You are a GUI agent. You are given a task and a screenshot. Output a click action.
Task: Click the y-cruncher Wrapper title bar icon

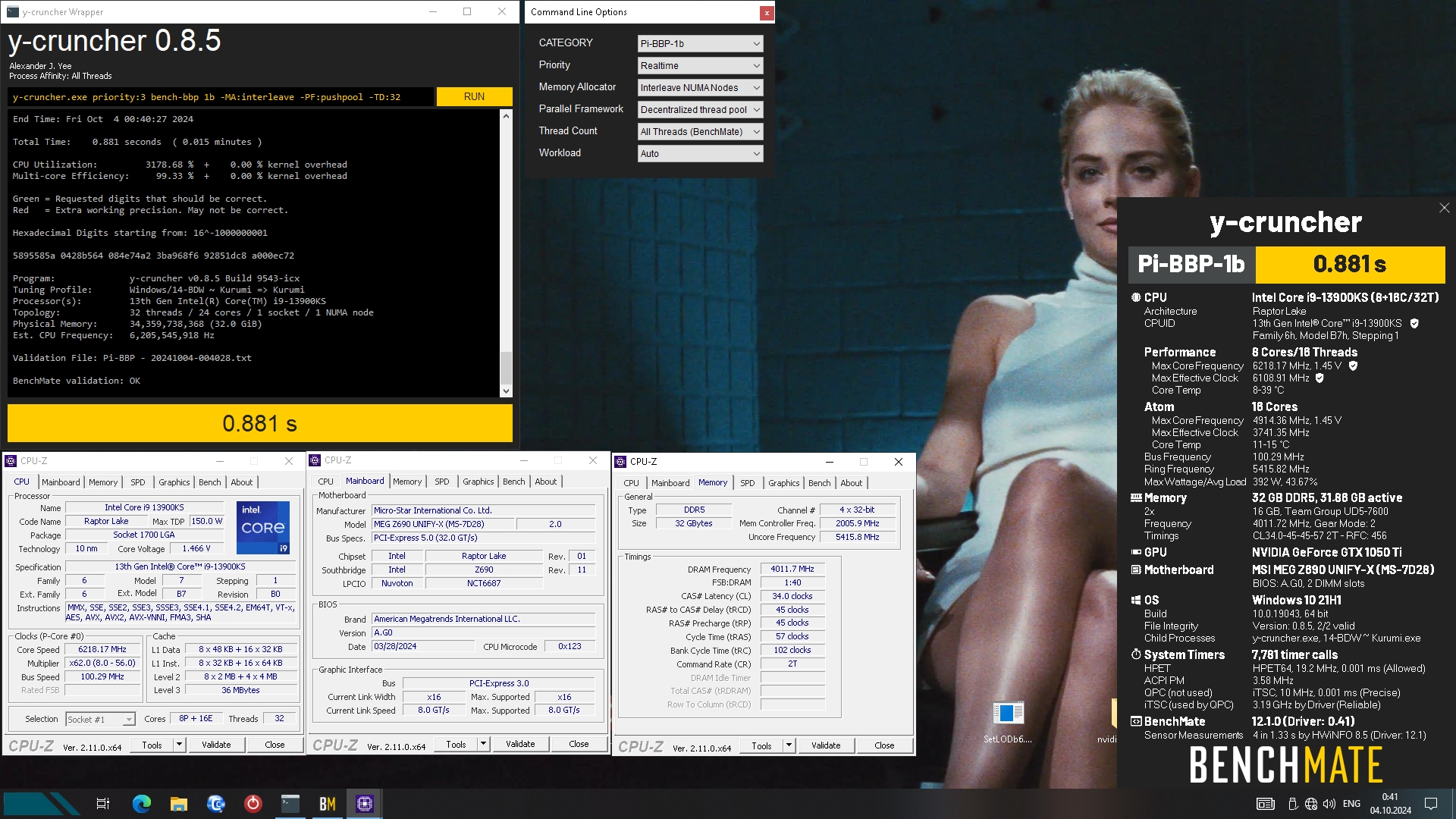(13, 11)
